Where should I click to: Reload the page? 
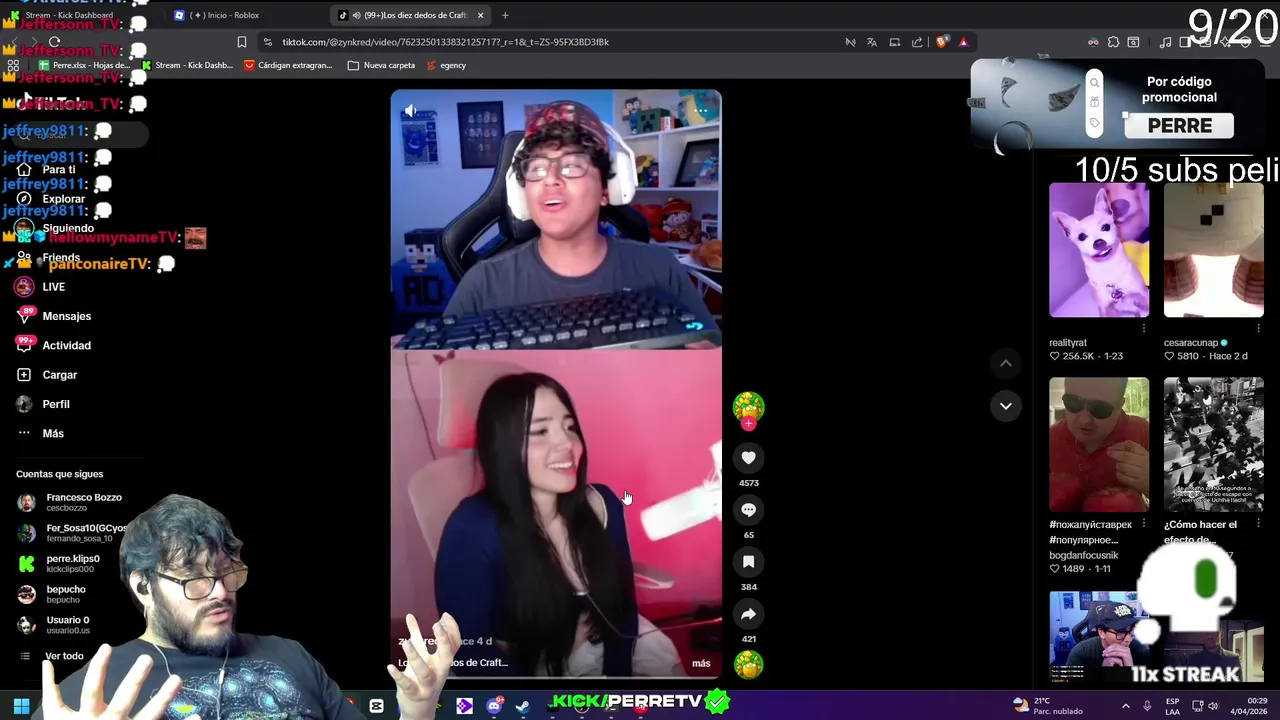point(54,42)
